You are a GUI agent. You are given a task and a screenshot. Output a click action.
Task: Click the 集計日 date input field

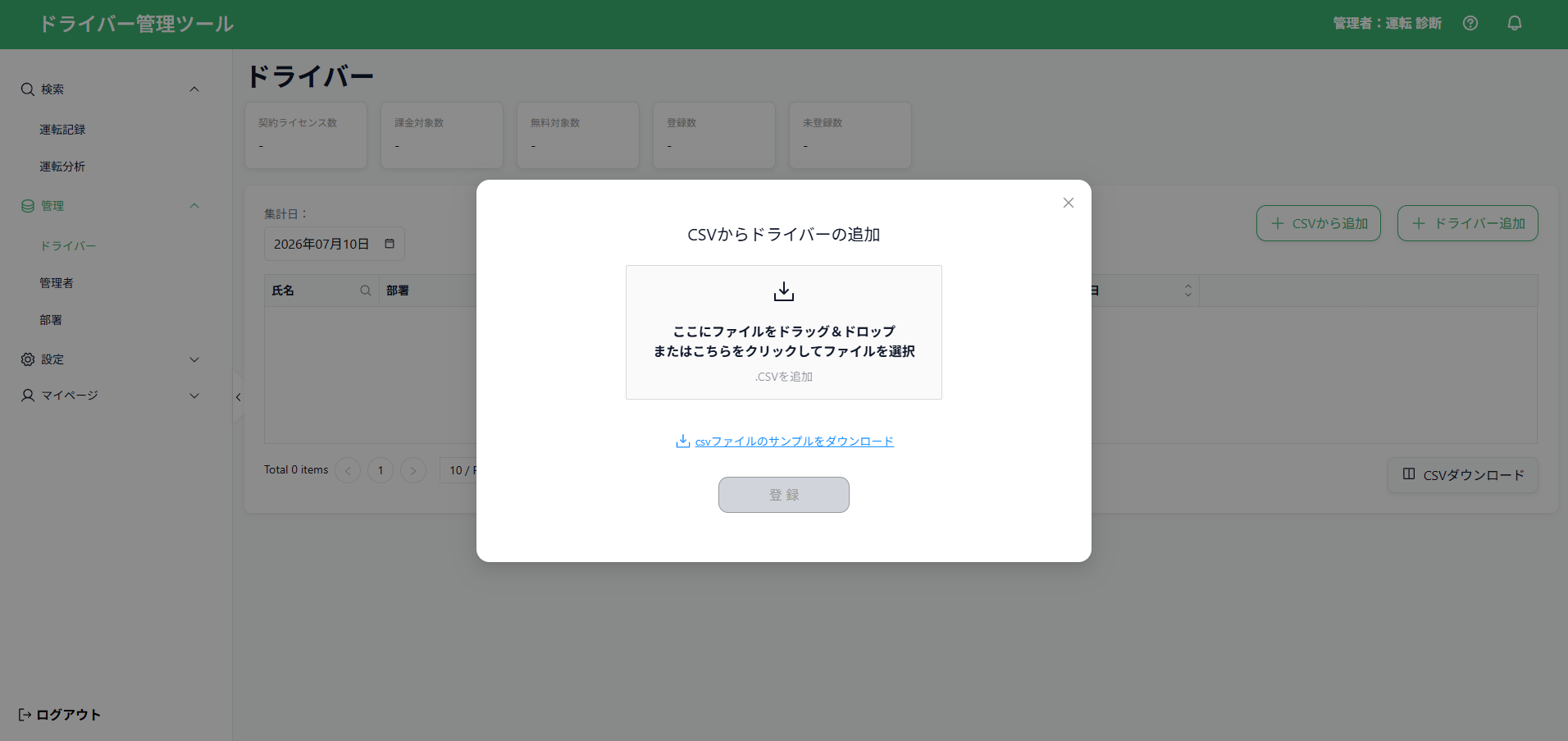click(x=335, y=244)
